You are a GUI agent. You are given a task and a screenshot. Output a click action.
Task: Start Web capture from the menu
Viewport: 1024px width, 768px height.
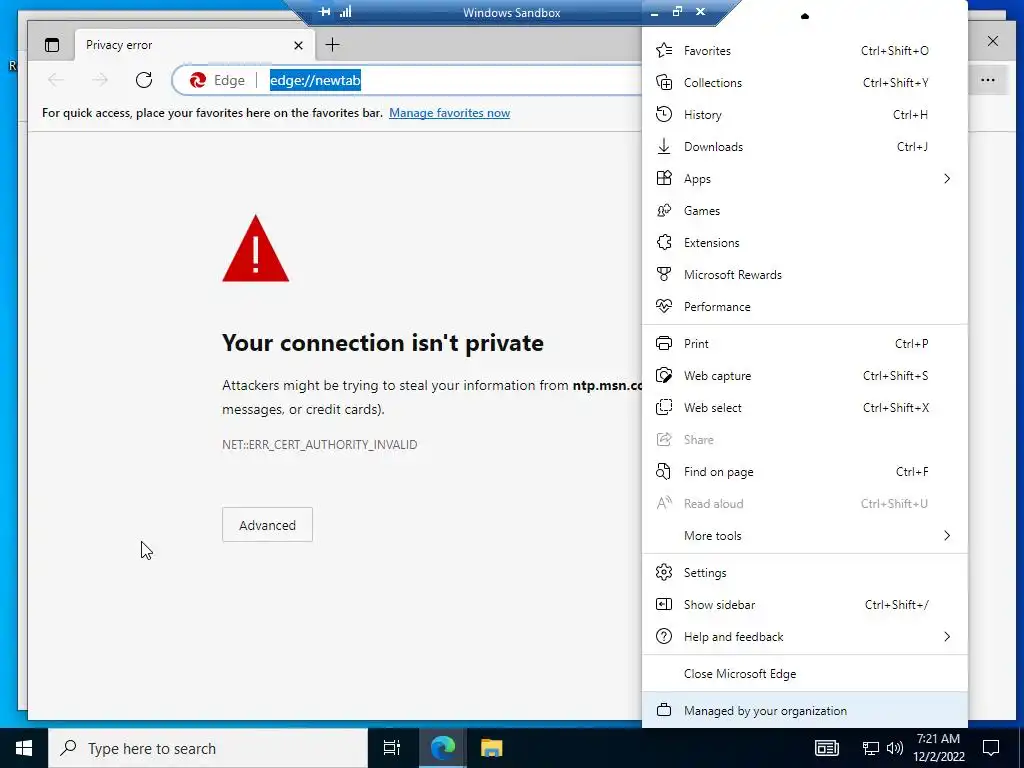[x=805, y=376]
